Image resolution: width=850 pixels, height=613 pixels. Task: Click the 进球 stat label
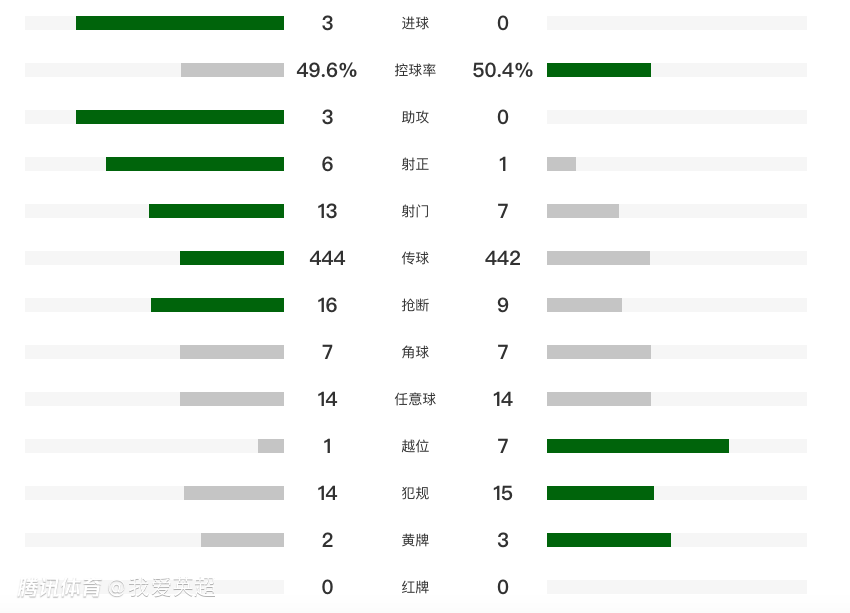coord(415,23)
